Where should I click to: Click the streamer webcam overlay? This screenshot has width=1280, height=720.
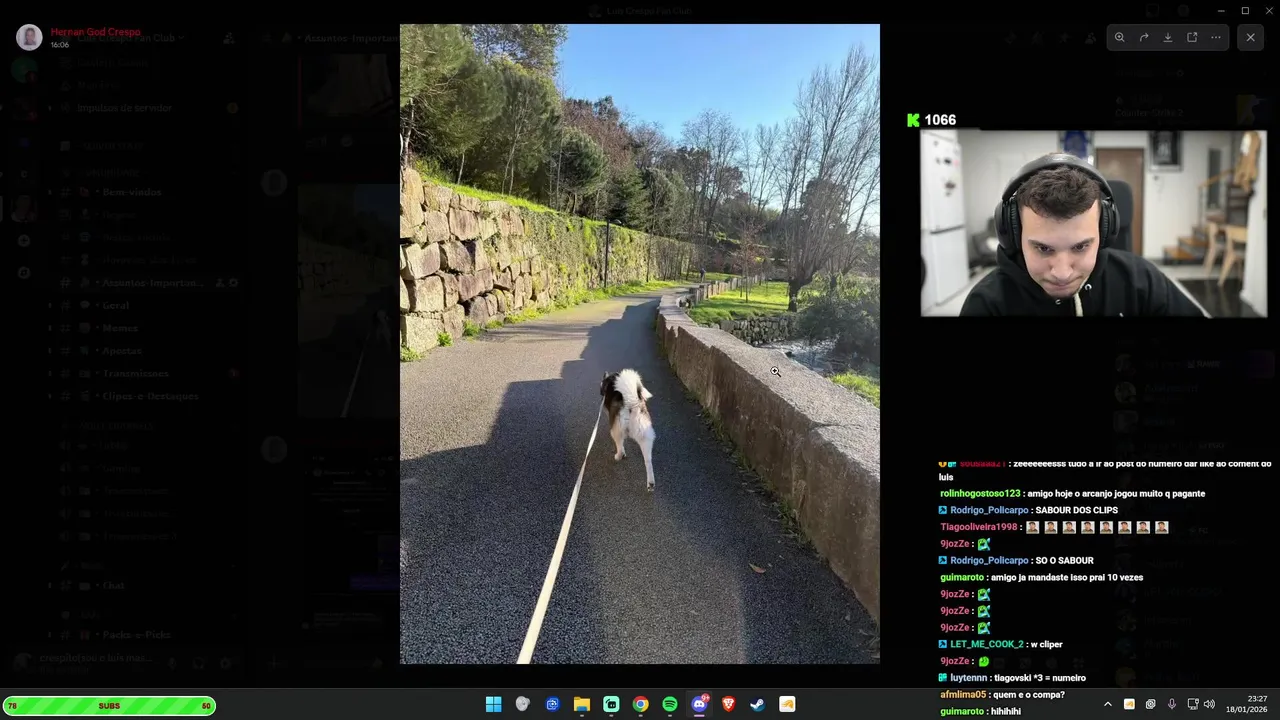point(1093,224)
